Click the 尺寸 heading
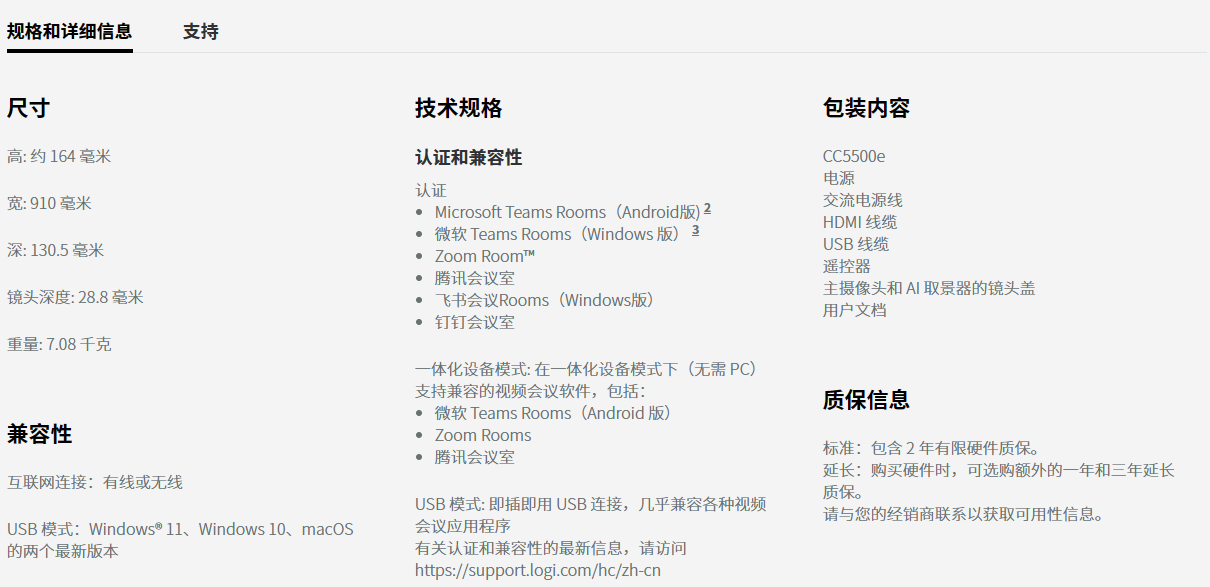The image size is (1210, 587). [28, 108]
